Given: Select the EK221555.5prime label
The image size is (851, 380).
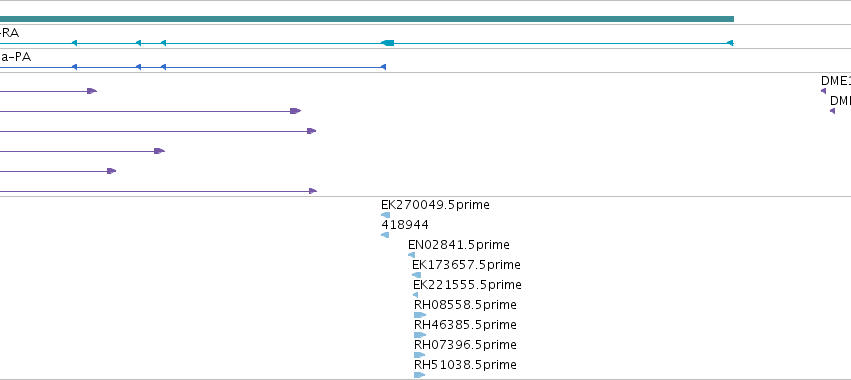Looking at the screenshot, I should tap(467, 285).
